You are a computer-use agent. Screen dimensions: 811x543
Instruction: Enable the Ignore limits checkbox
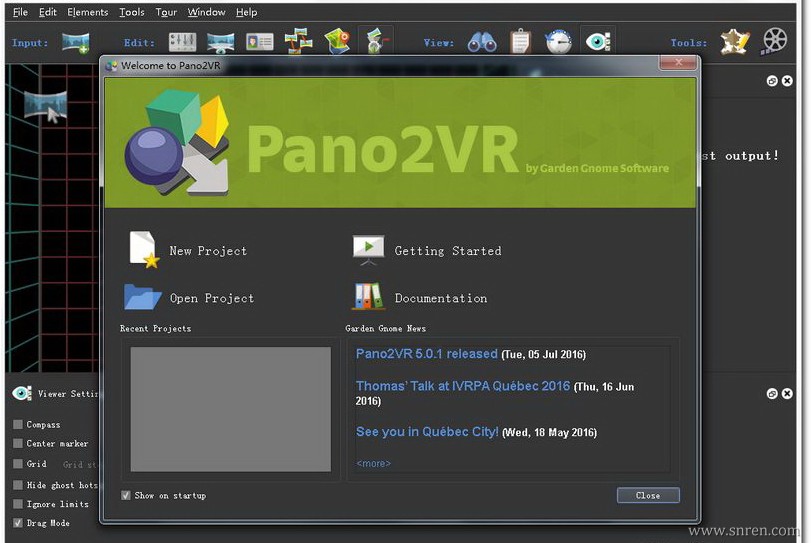tap(18, 504)
